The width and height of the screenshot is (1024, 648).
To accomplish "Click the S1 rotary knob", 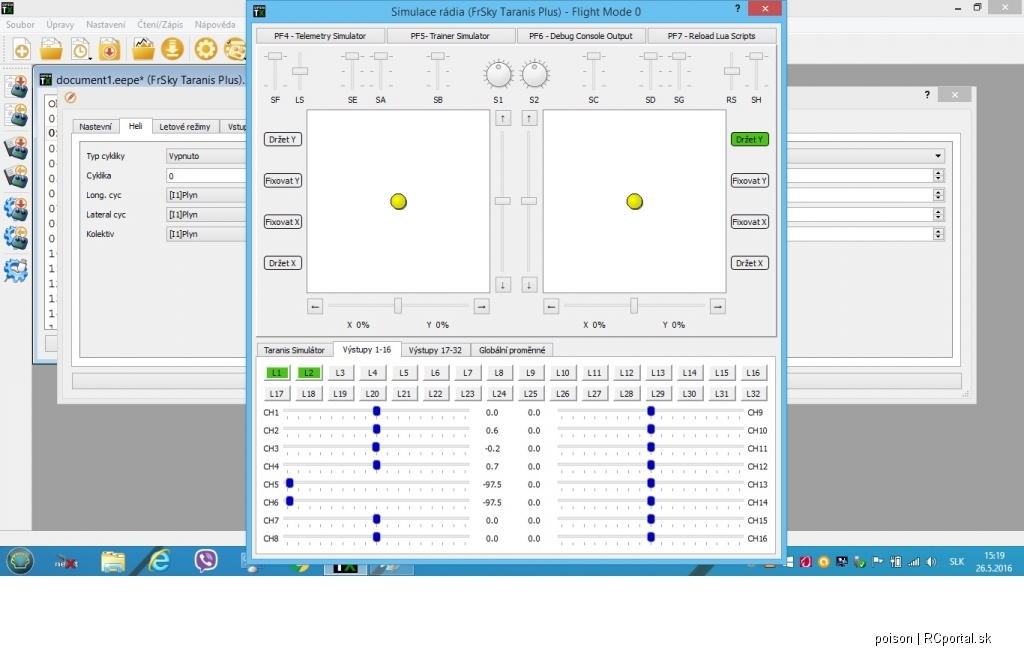I will (x=498, y=74).
